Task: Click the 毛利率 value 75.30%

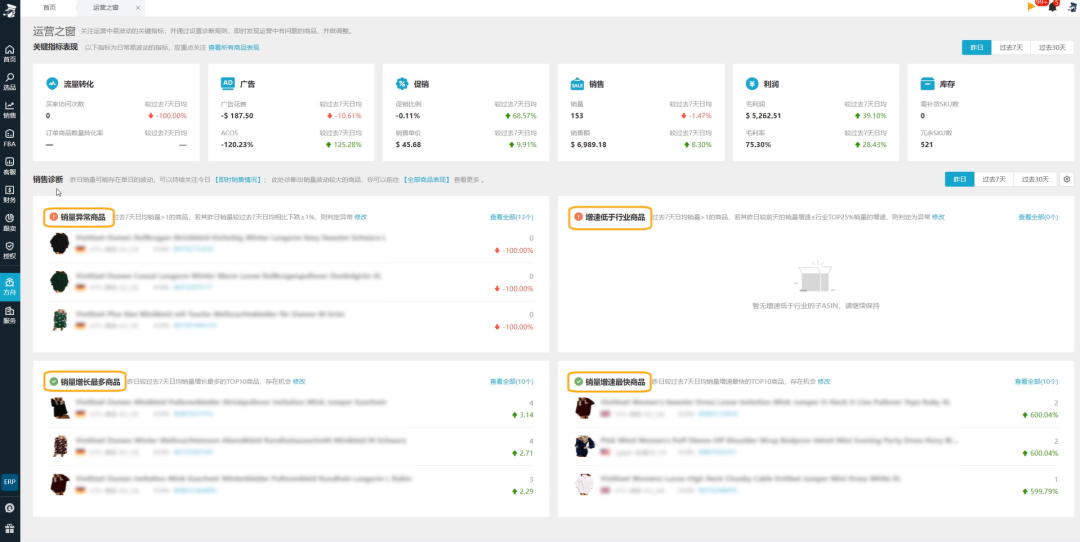Action: click(758, 145)
